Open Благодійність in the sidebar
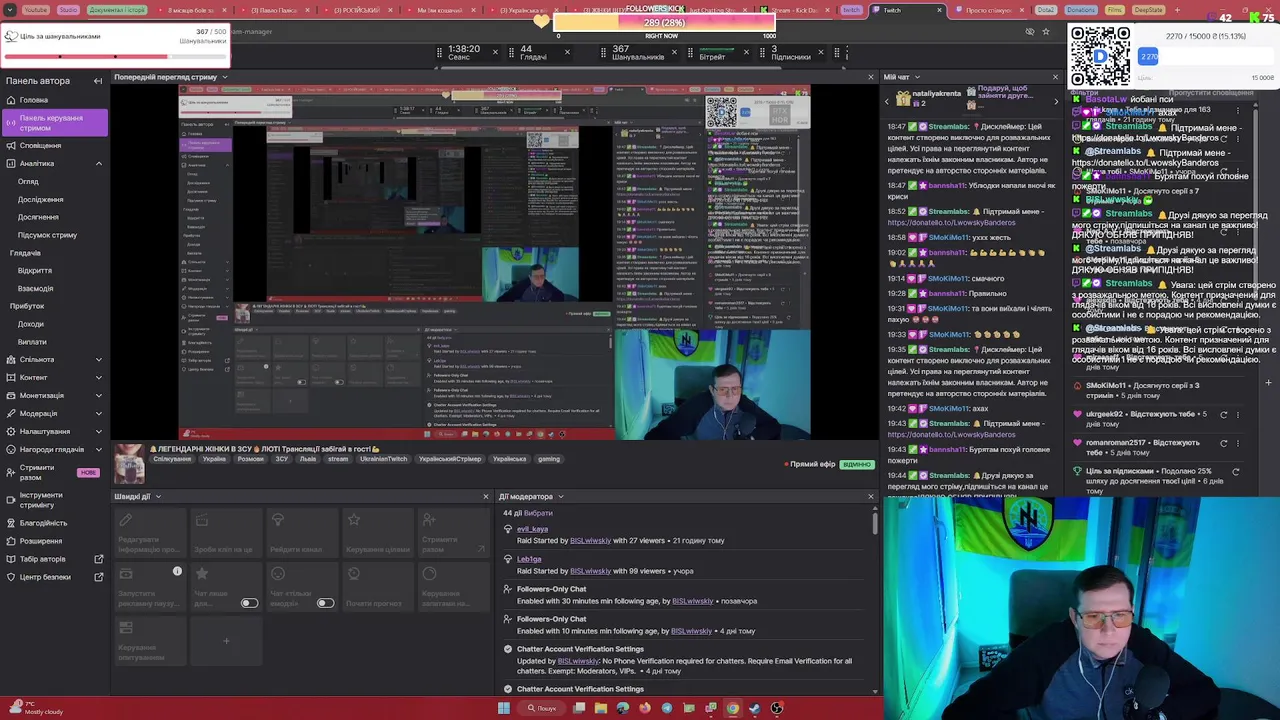This screenshot has width=1280, height=720. pos(43,523)
